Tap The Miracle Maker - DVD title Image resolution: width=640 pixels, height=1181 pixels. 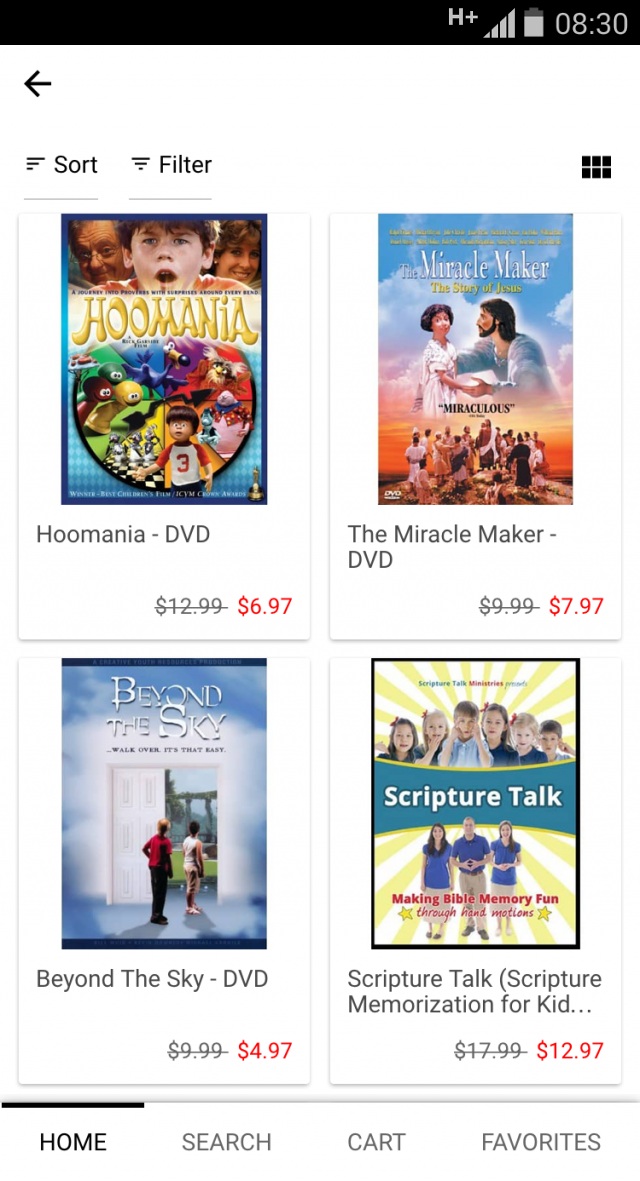452,547
